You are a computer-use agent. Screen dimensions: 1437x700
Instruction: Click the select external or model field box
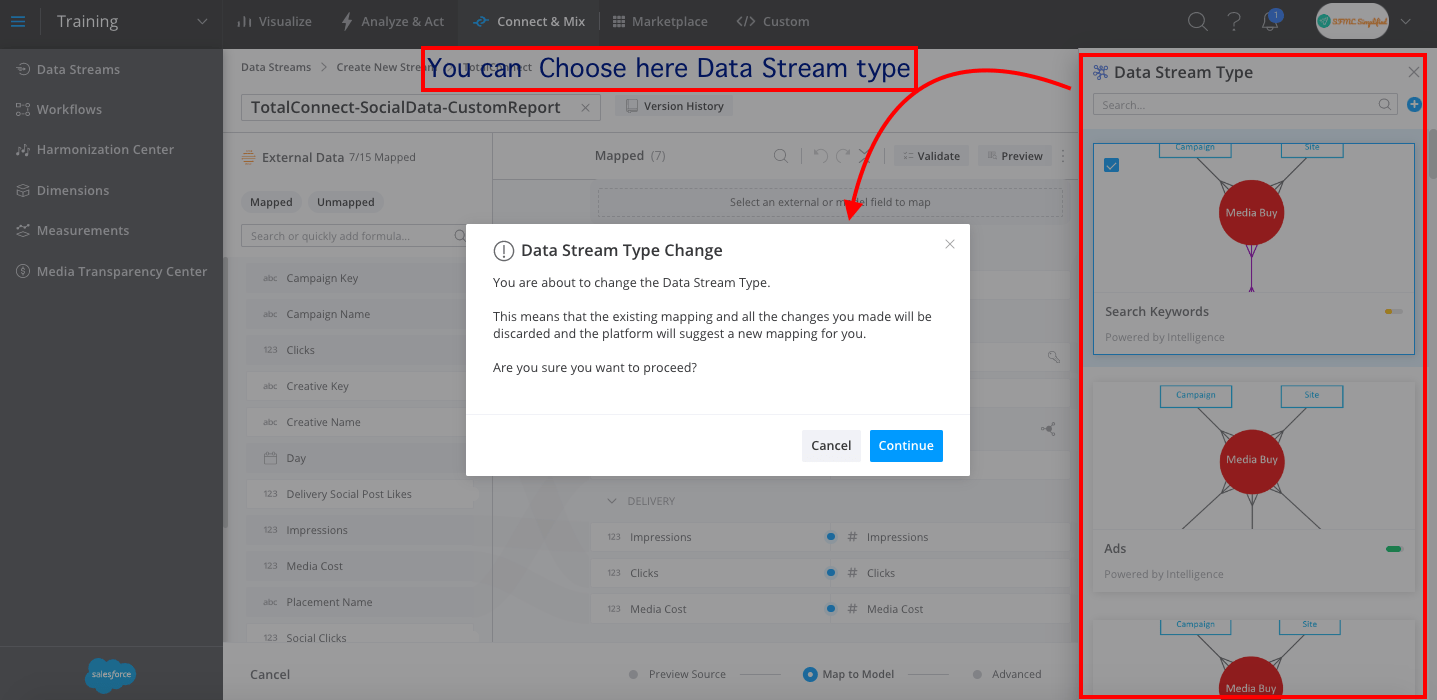pos(830,202)
